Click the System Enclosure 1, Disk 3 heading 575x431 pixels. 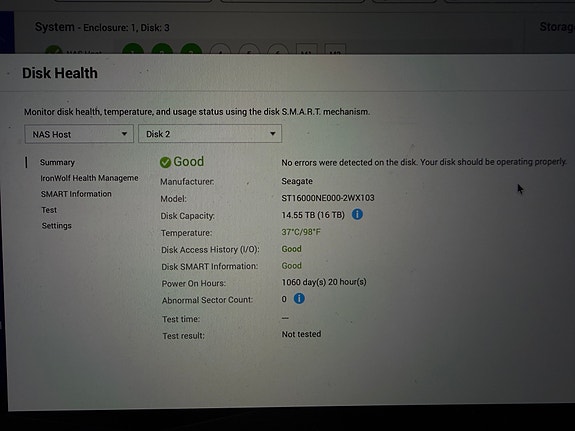[x=102, y=28]
